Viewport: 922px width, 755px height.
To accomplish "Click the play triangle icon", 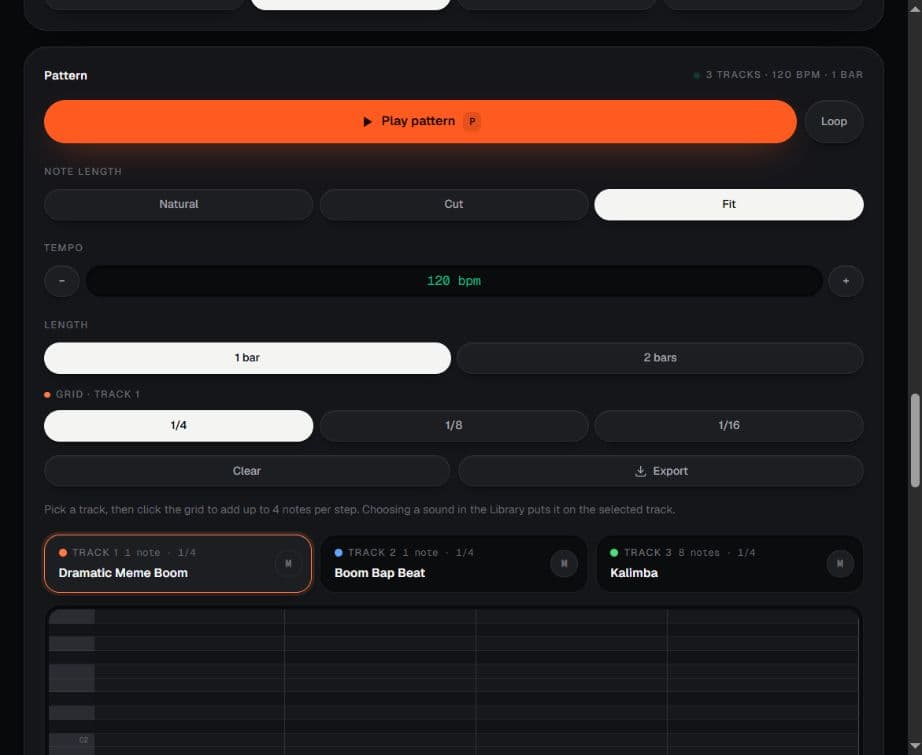I will [x=367, y=122].
